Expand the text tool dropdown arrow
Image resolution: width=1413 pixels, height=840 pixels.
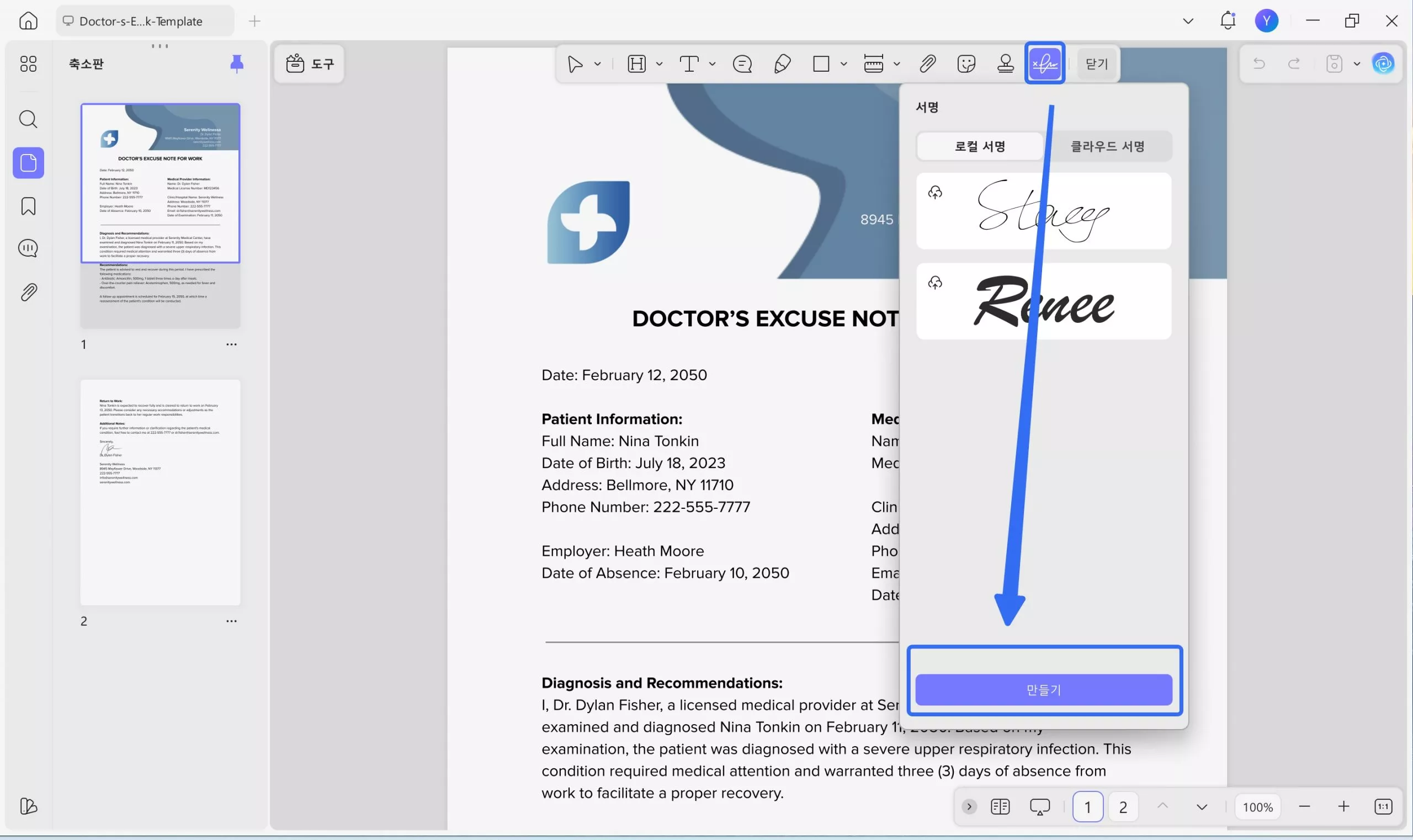point(712,64)
